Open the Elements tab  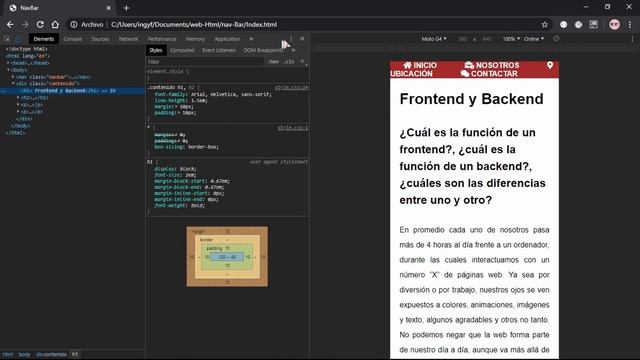click(x=44, y=39)
